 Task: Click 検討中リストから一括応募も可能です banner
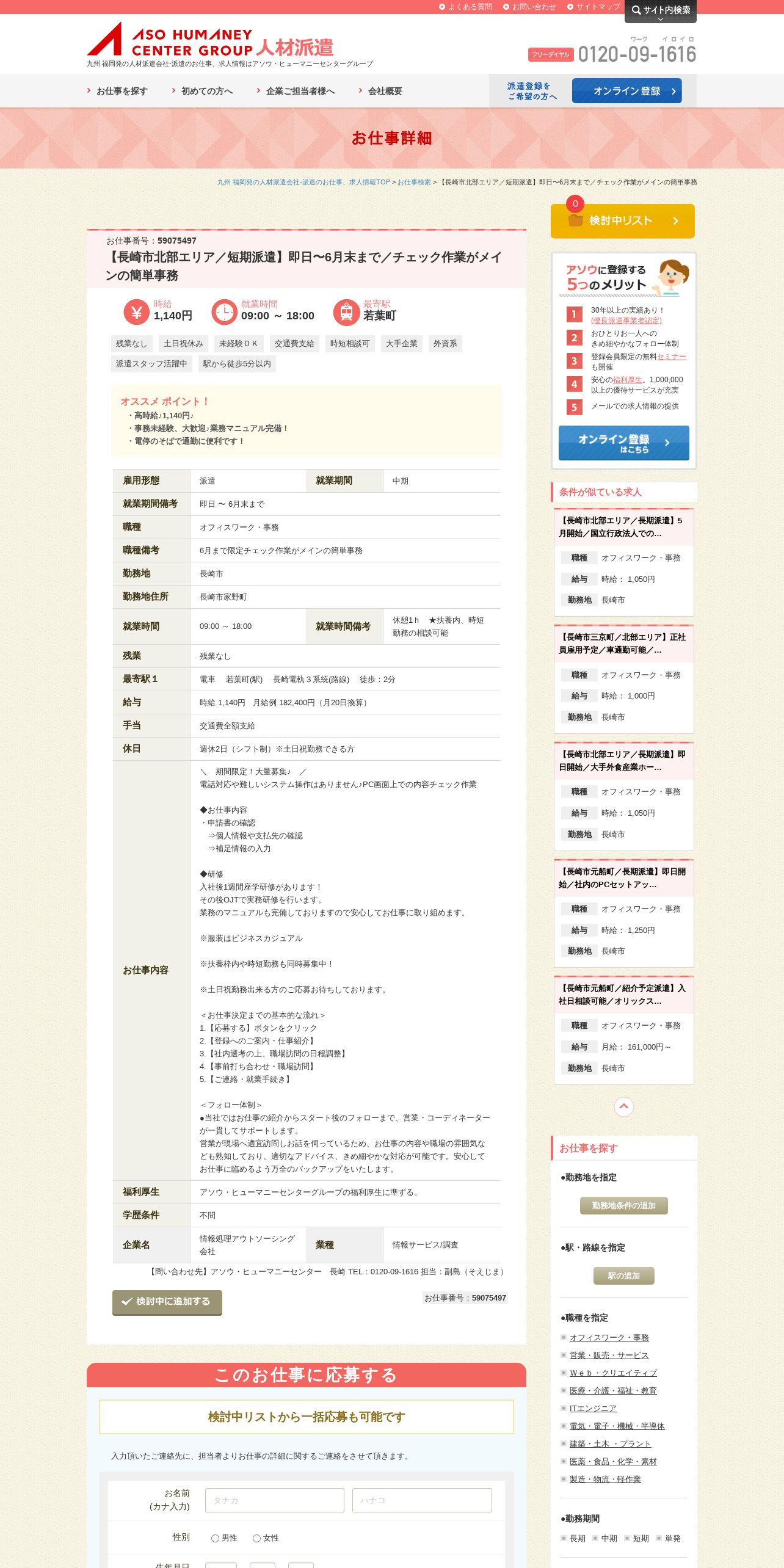tap(307, 1417)
